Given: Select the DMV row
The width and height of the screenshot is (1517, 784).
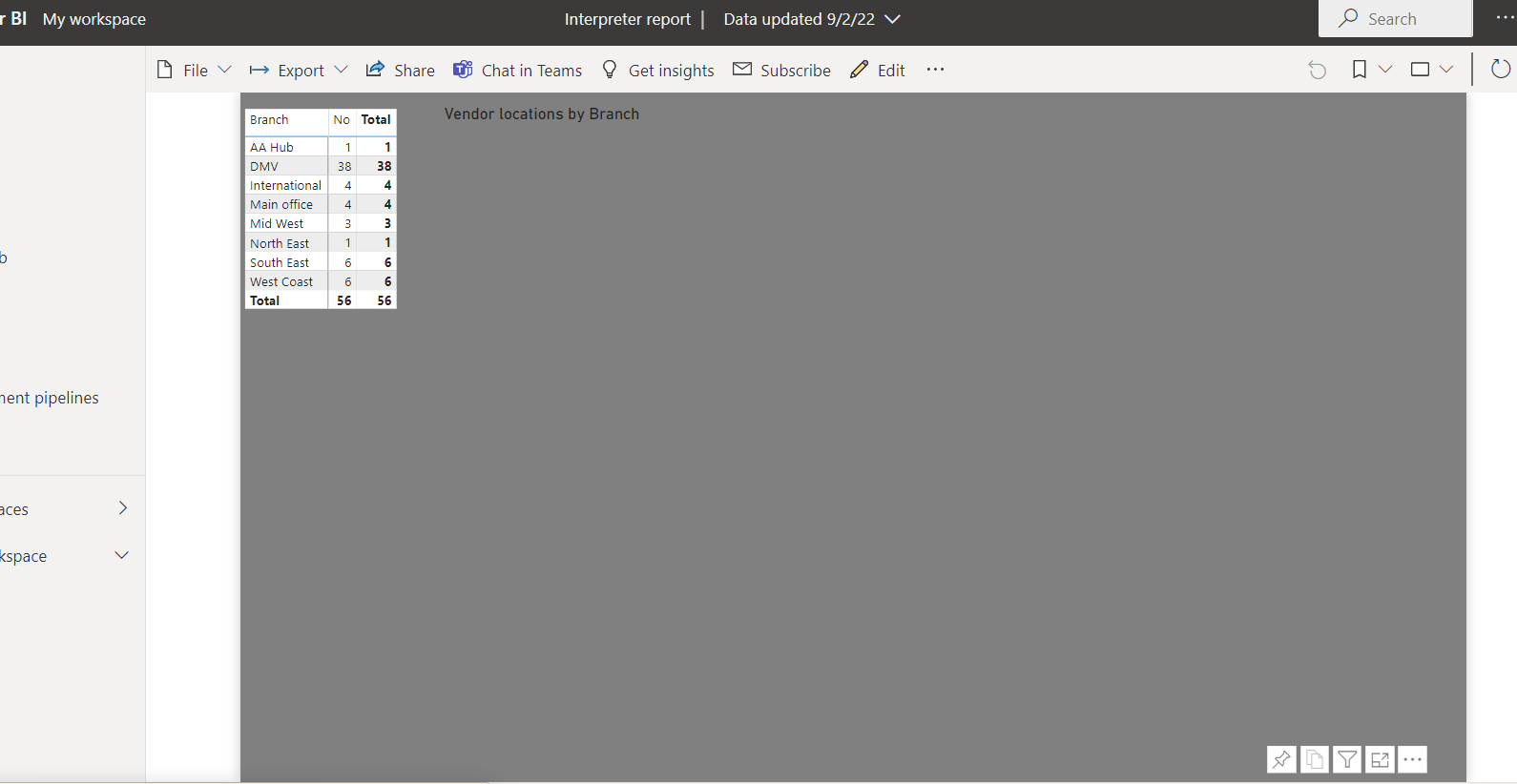Looking at the screenshot, I should click(320, 166).
